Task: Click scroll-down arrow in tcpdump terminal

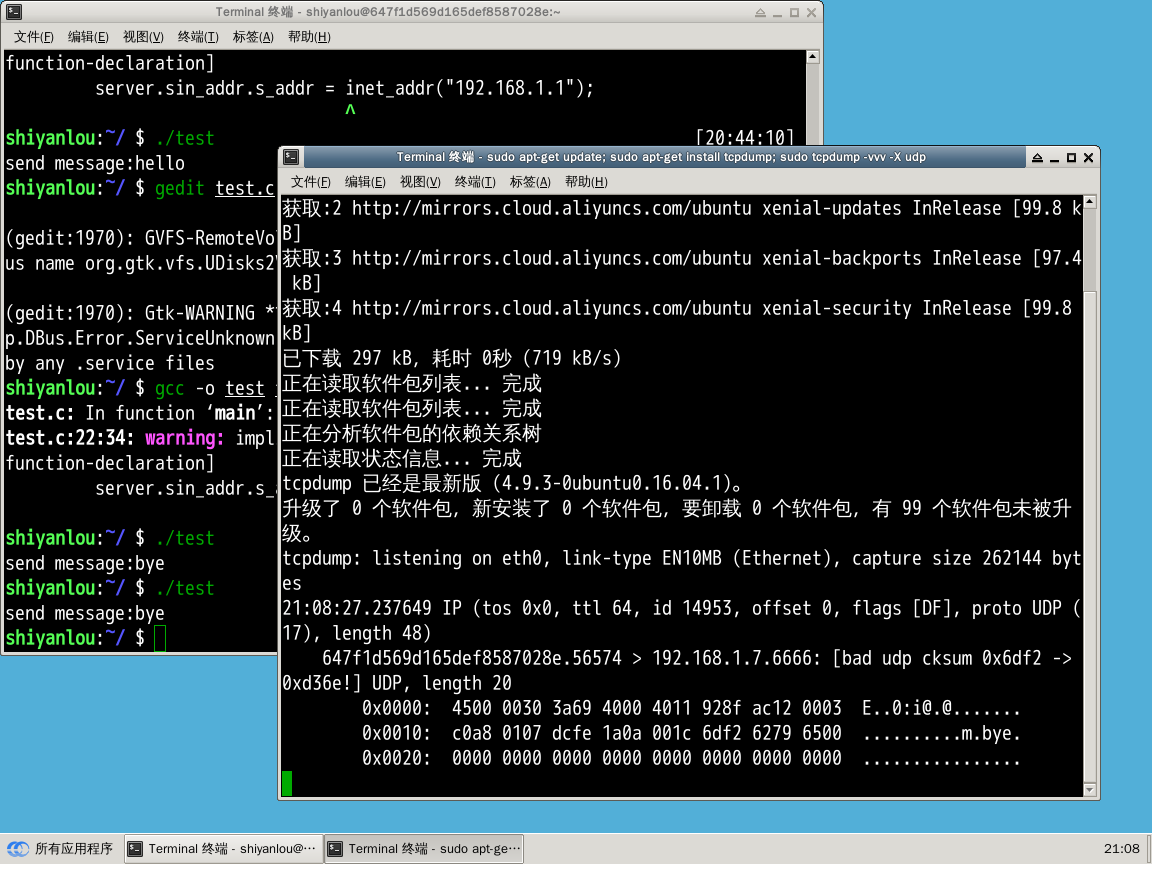Action: coord(1090,790)
